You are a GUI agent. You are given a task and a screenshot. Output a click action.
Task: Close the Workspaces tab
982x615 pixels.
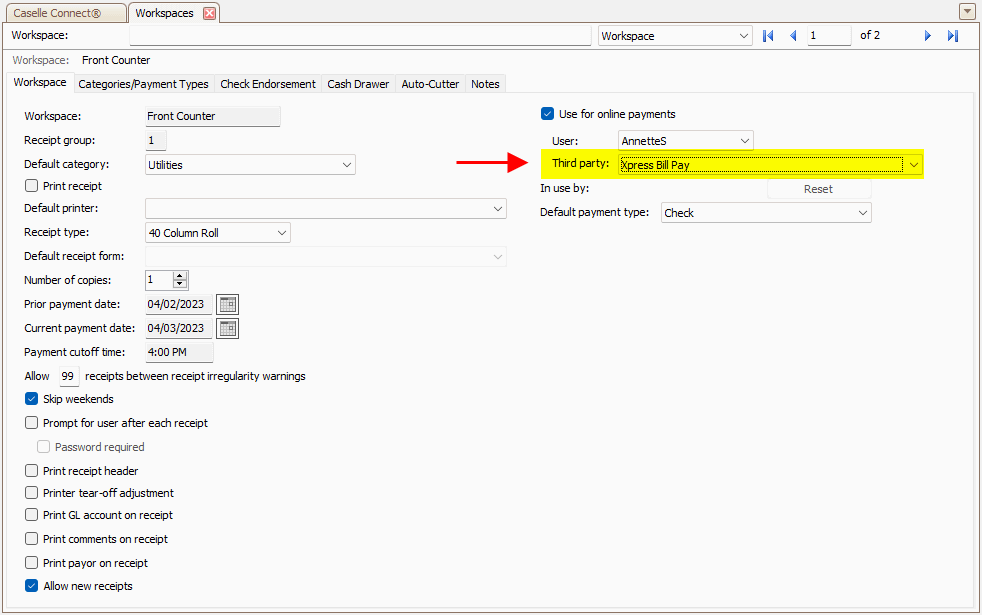coord(210,13)
